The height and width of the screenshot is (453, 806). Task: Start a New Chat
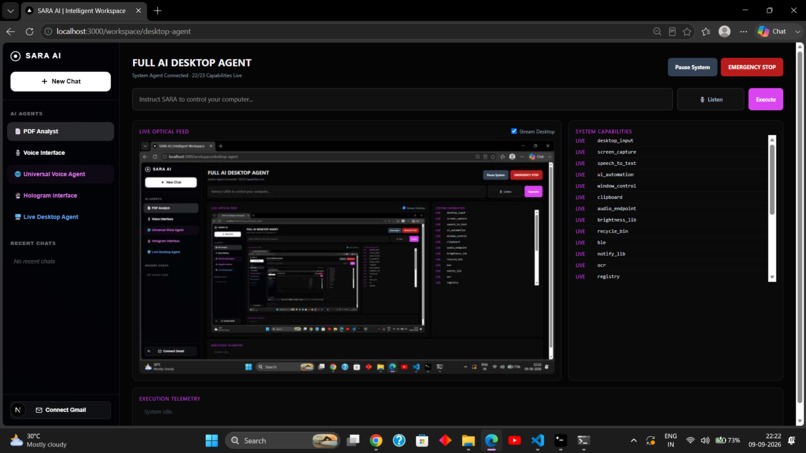[x=61, y=81]
